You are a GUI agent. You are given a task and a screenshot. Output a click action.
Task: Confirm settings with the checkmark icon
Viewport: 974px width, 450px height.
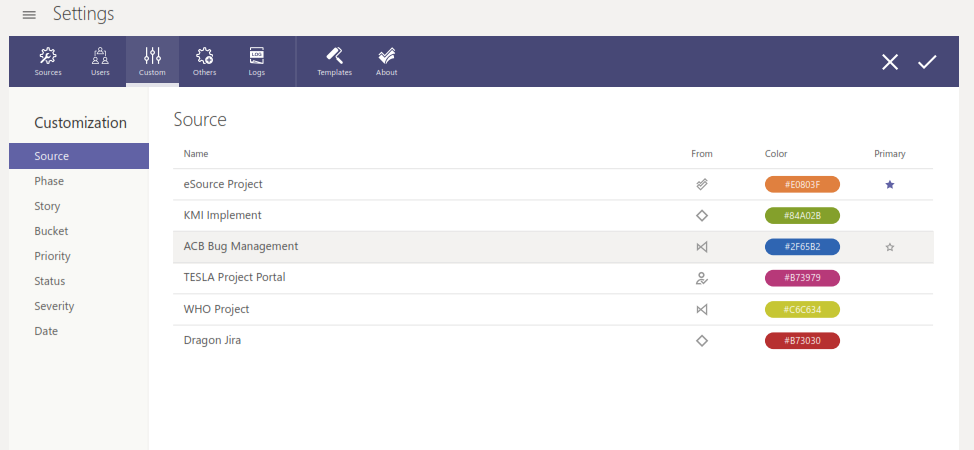point(927,62)
